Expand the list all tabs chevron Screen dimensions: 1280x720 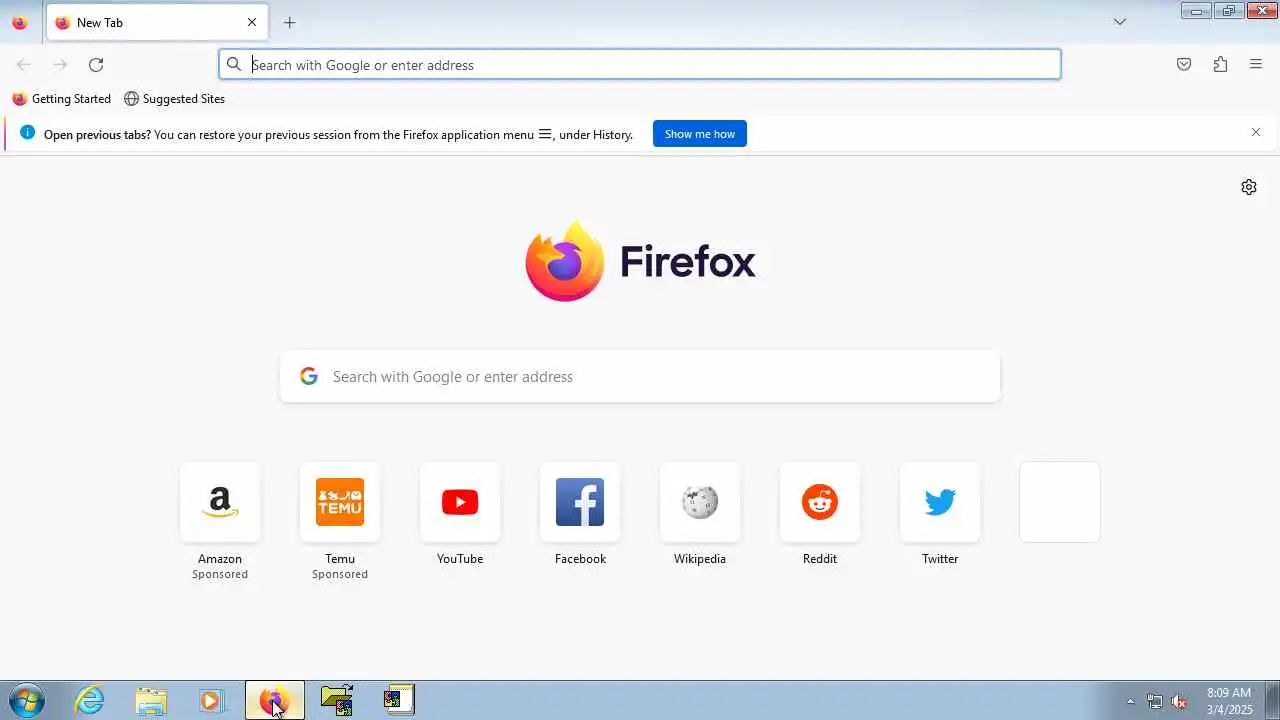[x=1120, y=22]
